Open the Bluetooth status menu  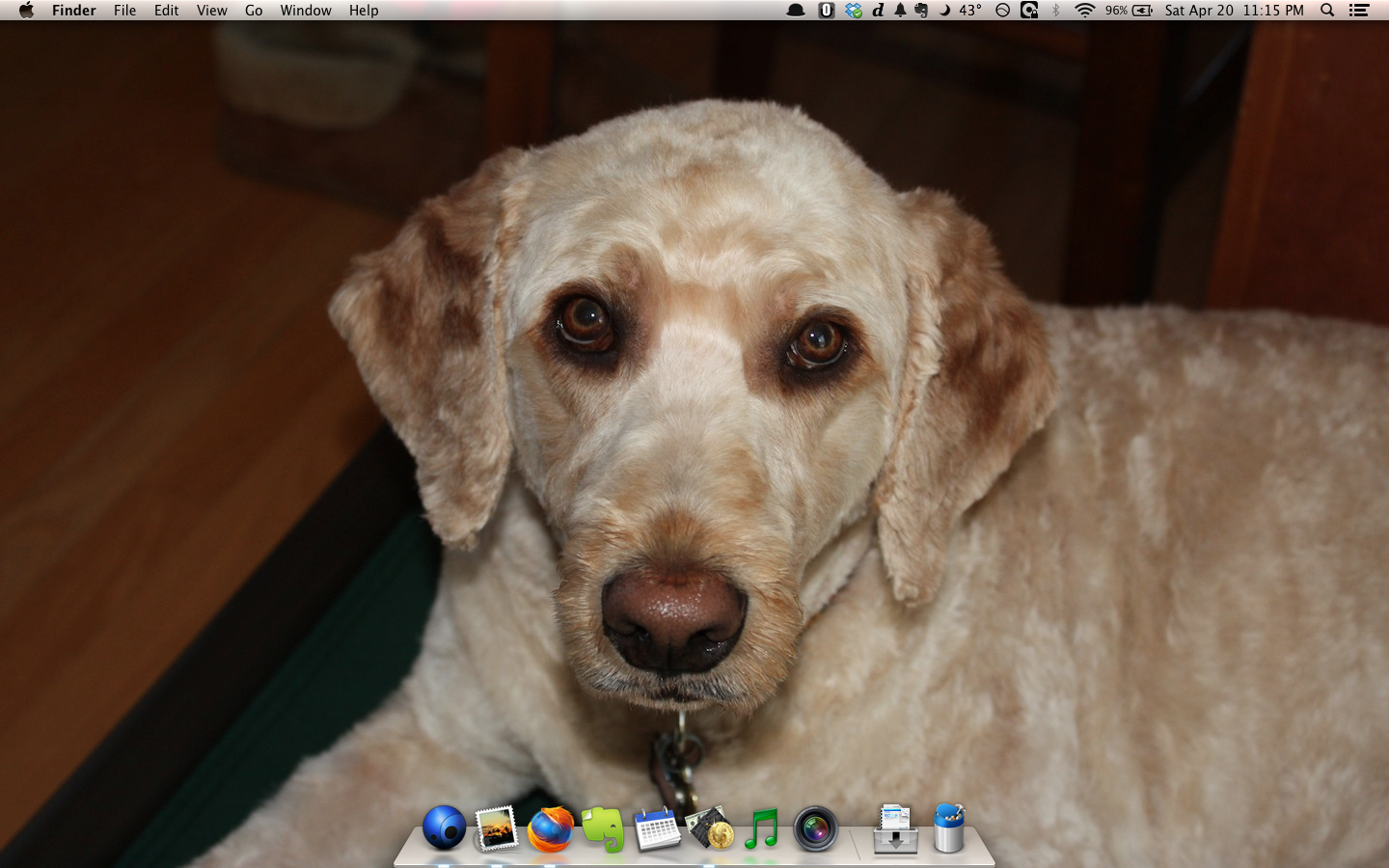pyautogui.click(x=1056, y=11)
